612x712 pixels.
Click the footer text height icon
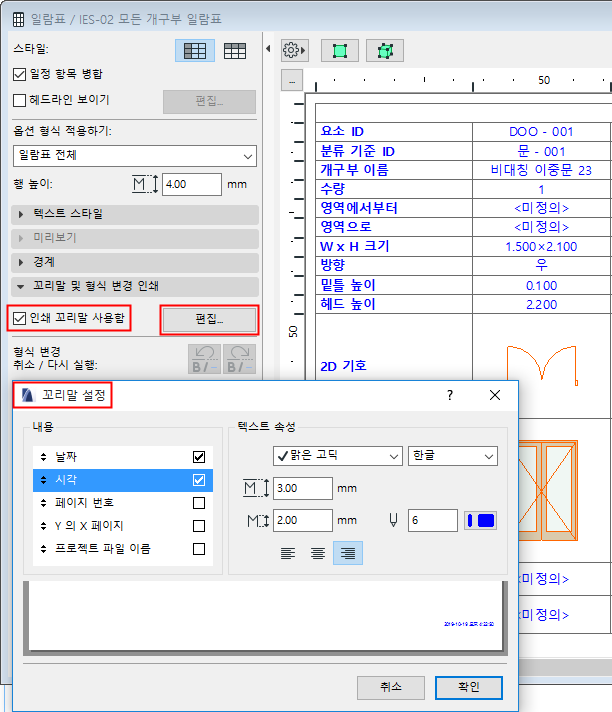(256, 488)
